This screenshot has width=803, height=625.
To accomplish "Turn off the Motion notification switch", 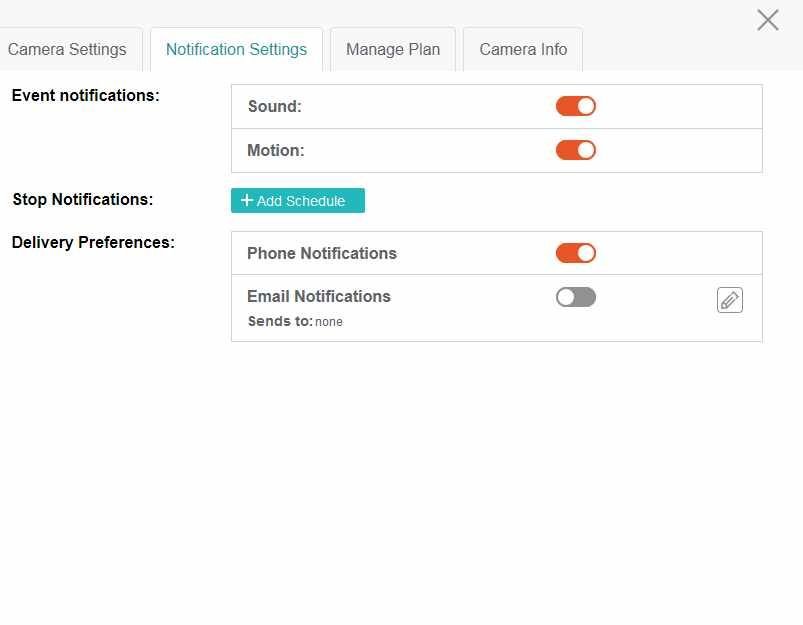I will (x=576, y=150).
